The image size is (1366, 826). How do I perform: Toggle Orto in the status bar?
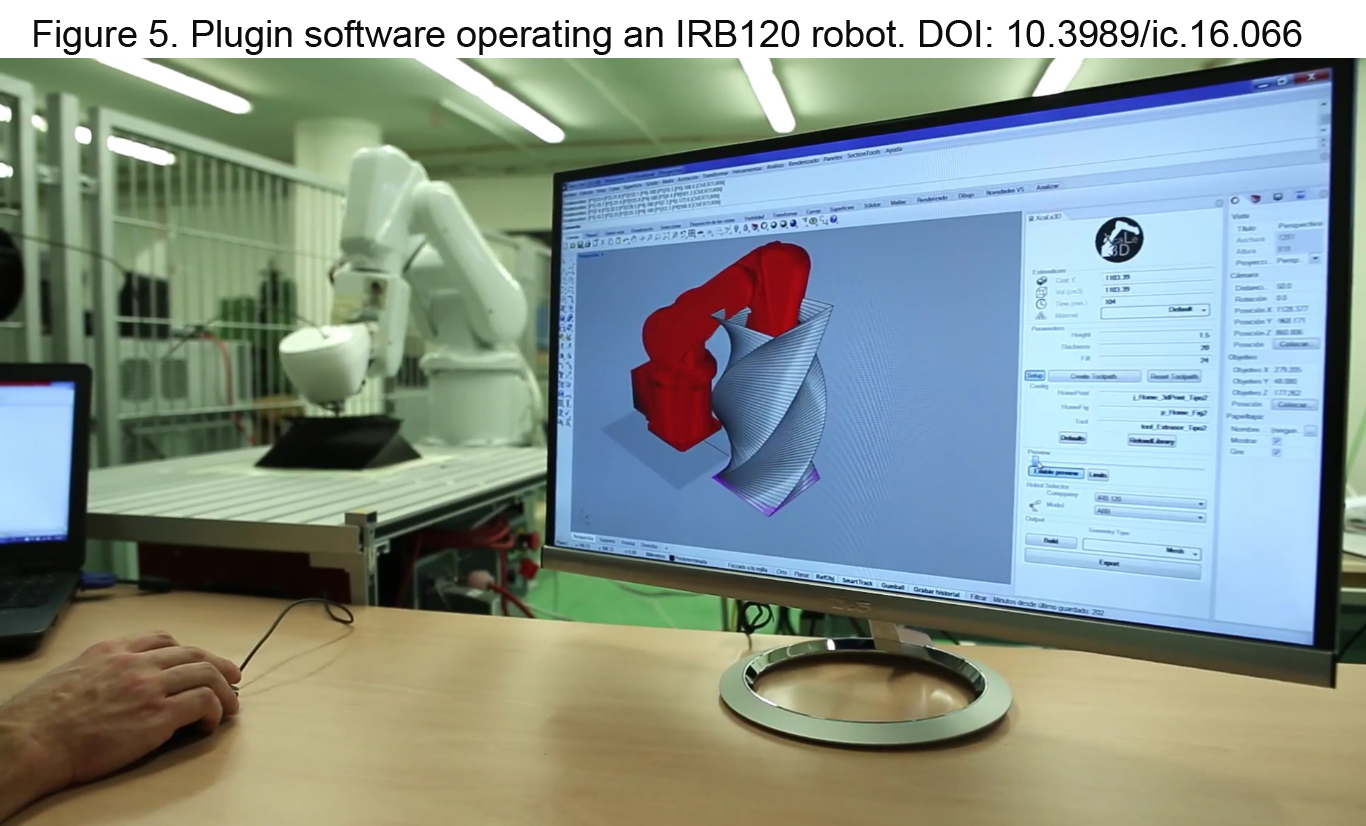pyautogui.click(x=781, y=572)
